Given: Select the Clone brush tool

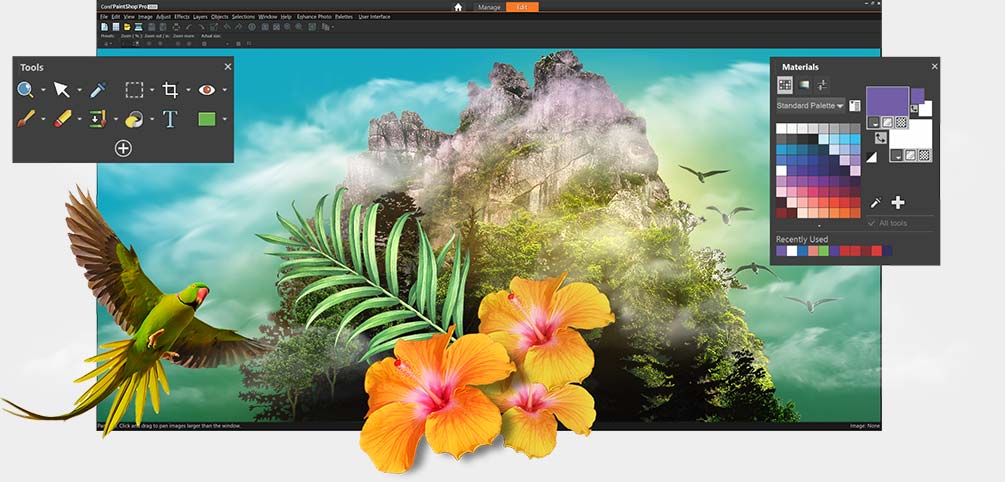Looking at the screenshot, I should [x=98, y=119].
